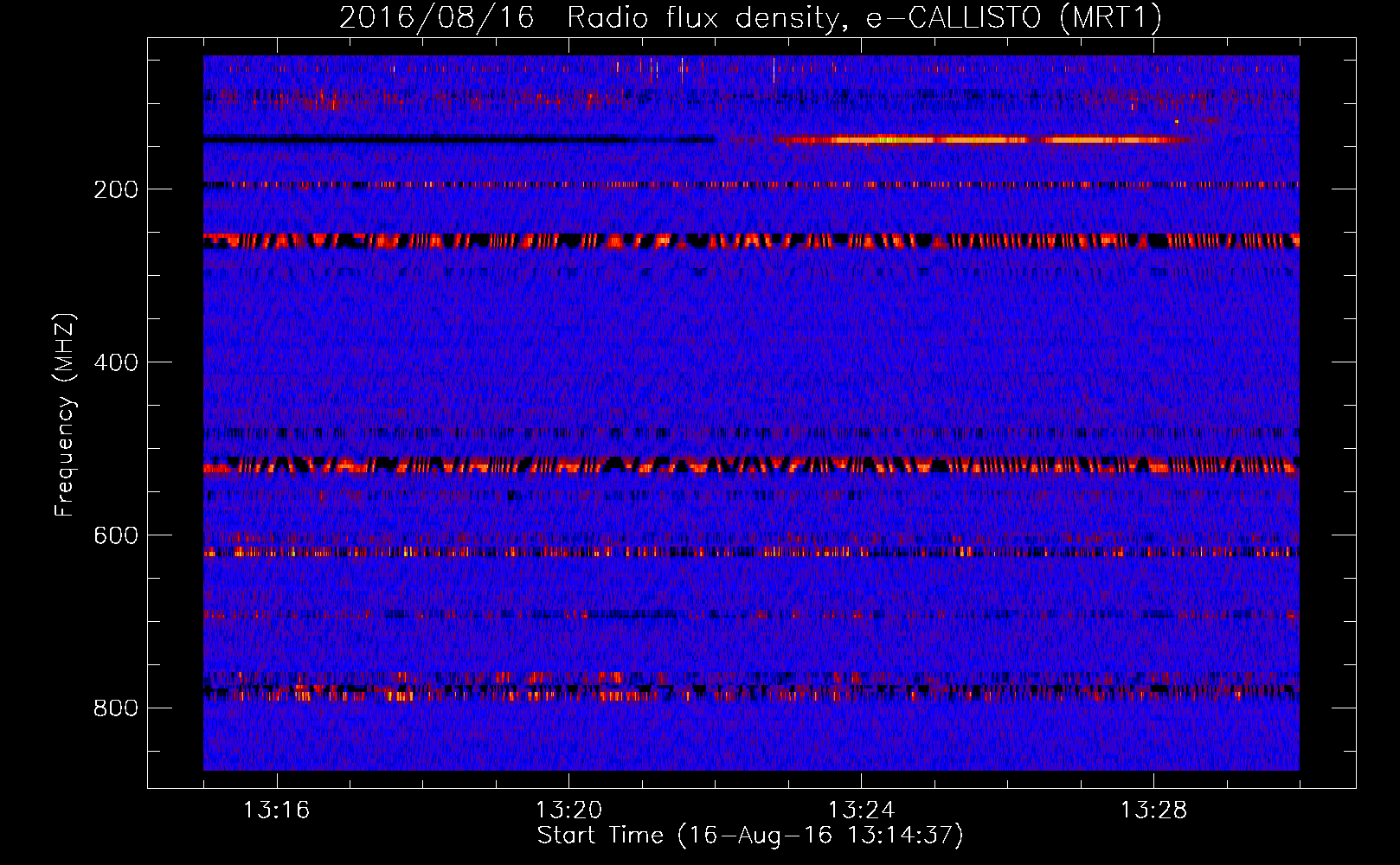Select the 'Frequency (MHZ)' y-axis label
Viewport: 1400px width, 865px height.
tap(65, 415)
